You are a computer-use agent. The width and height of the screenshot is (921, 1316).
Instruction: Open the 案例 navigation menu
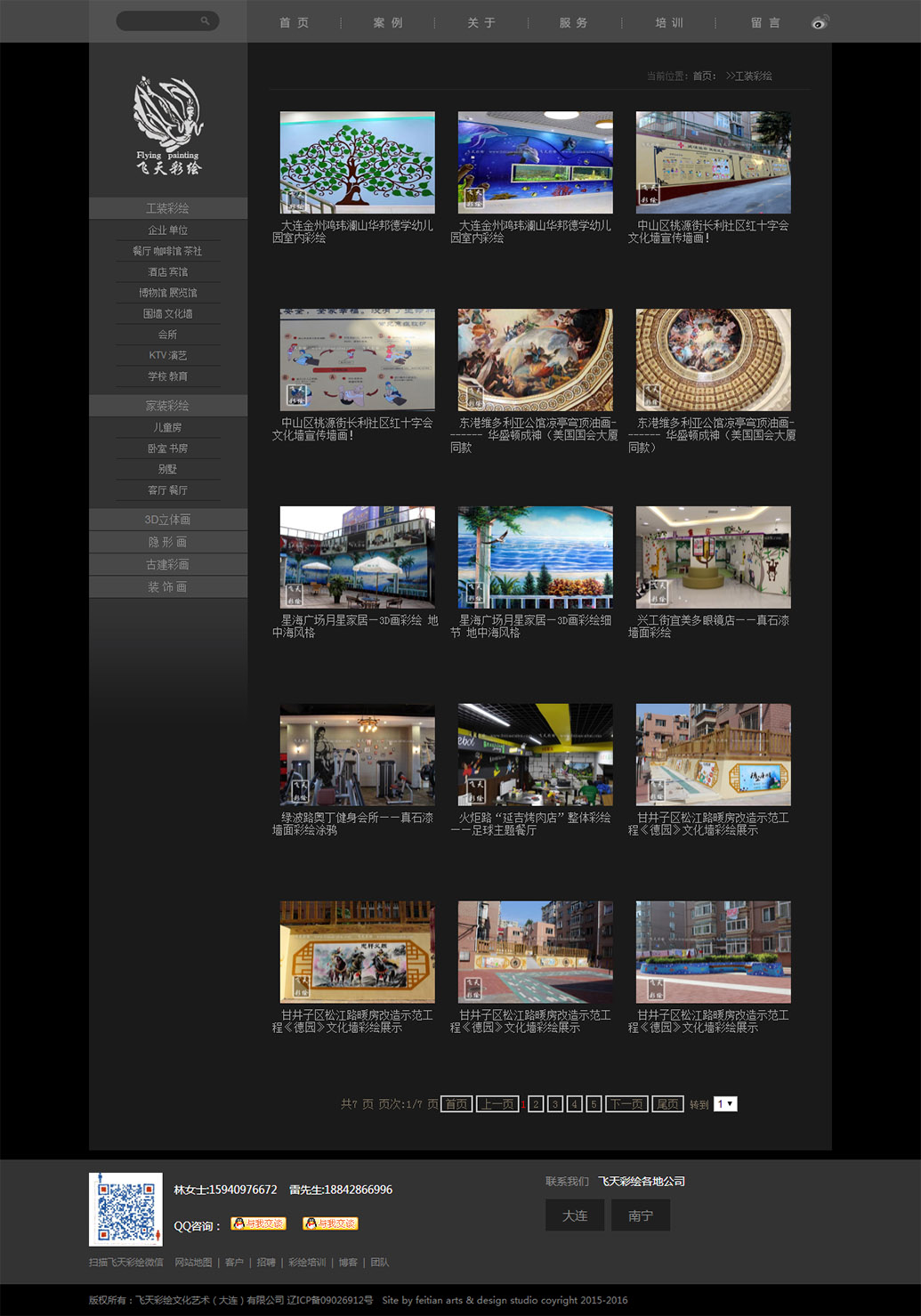coord(388,23)
